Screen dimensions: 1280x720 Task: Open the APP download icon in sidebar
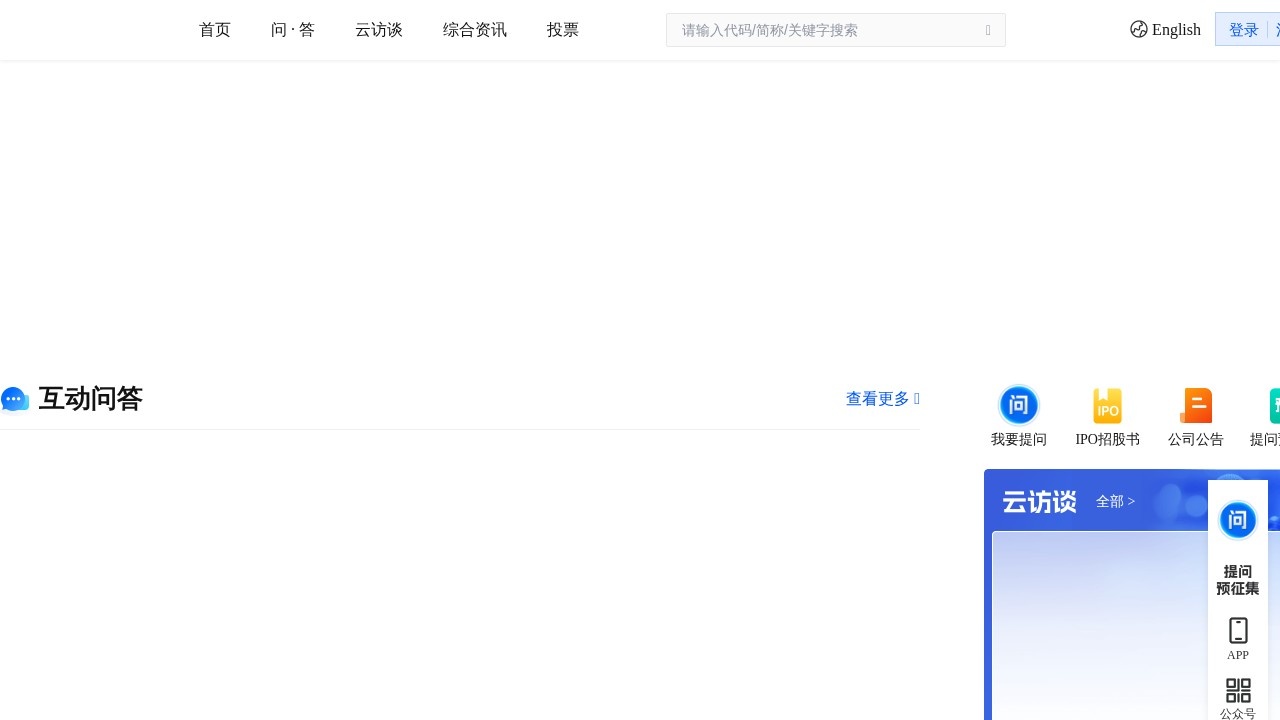1237,630
